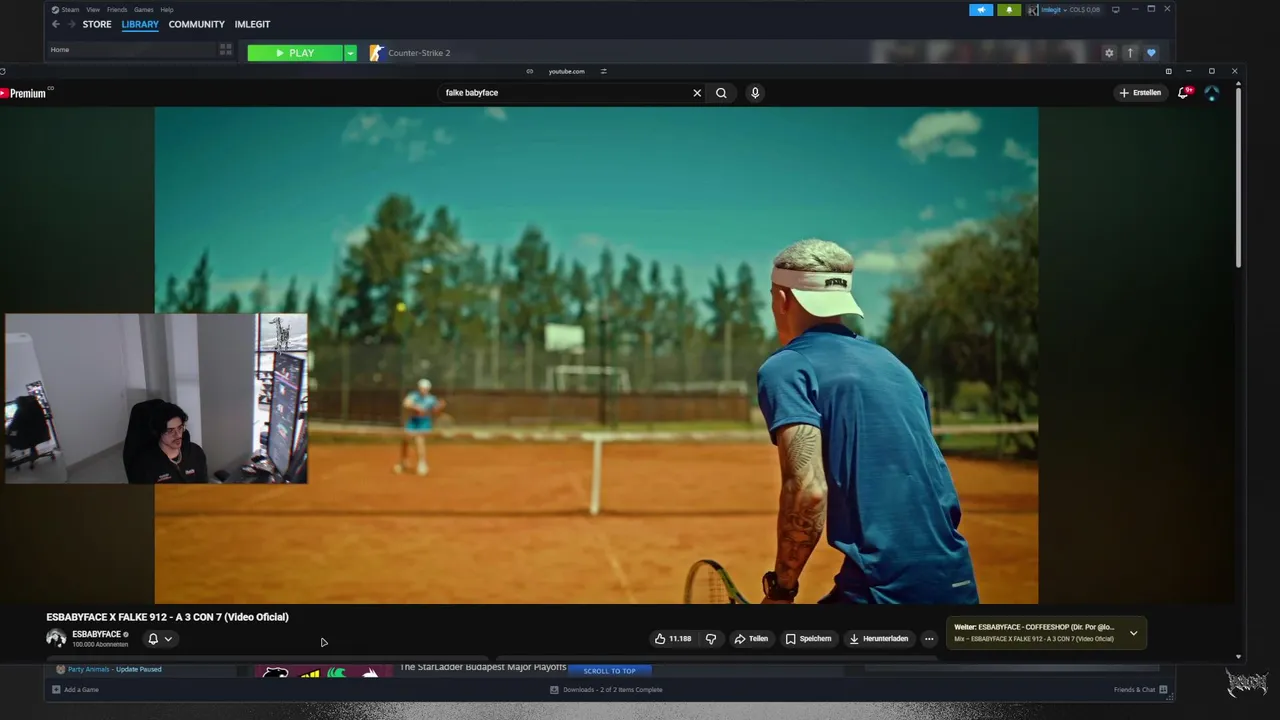This screenshot has width=1280, height=720.
Task: Click the YouTube page vertical scrollbar
Action: point(1239,180)
